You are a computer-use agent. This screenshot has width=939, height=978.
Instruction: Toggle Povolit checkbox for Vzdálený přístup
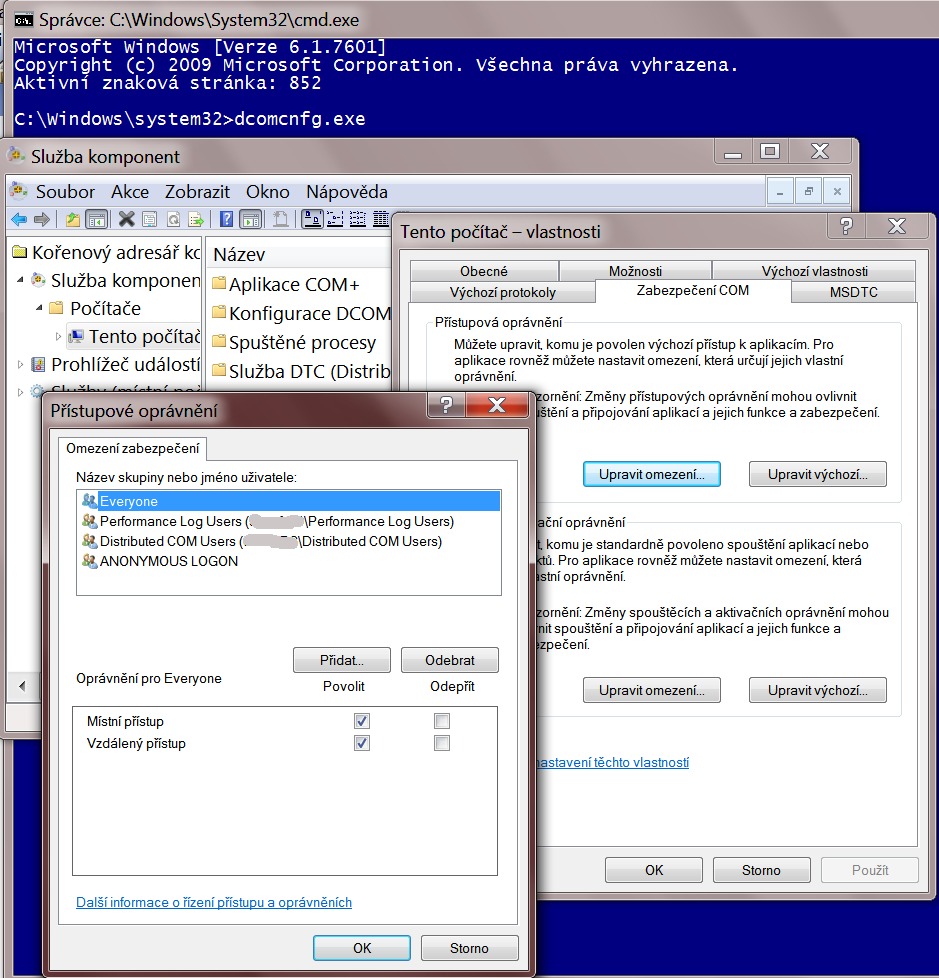point(362,743)
